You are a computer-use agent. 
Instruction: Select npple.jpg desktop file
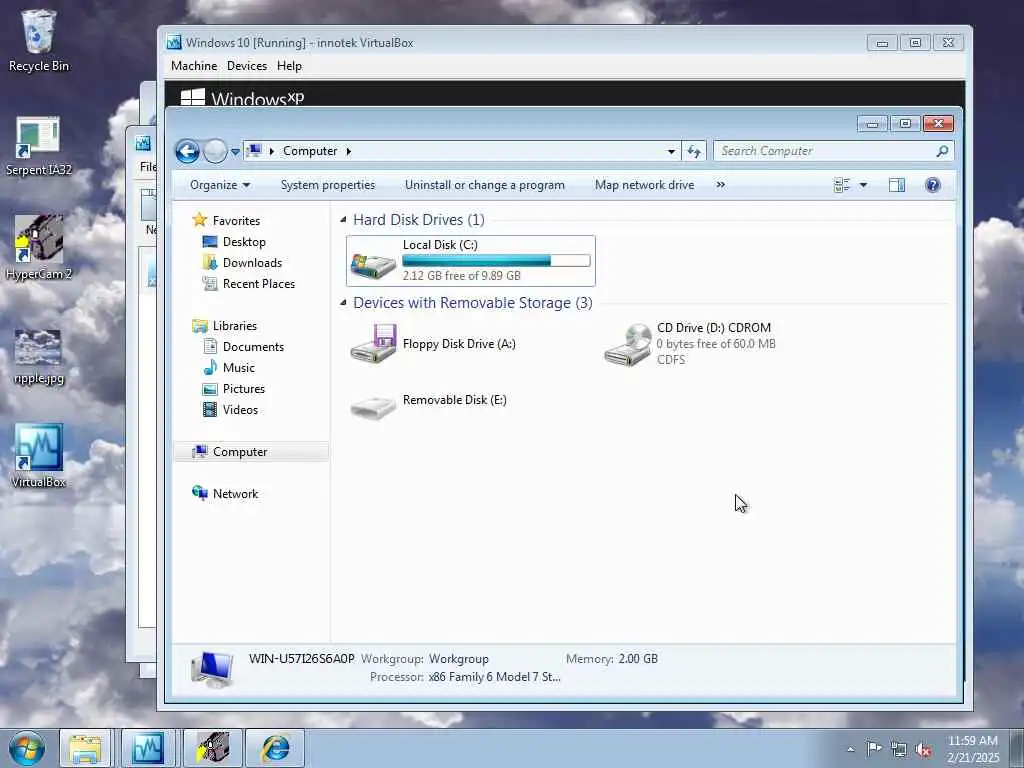click(39, 356)
